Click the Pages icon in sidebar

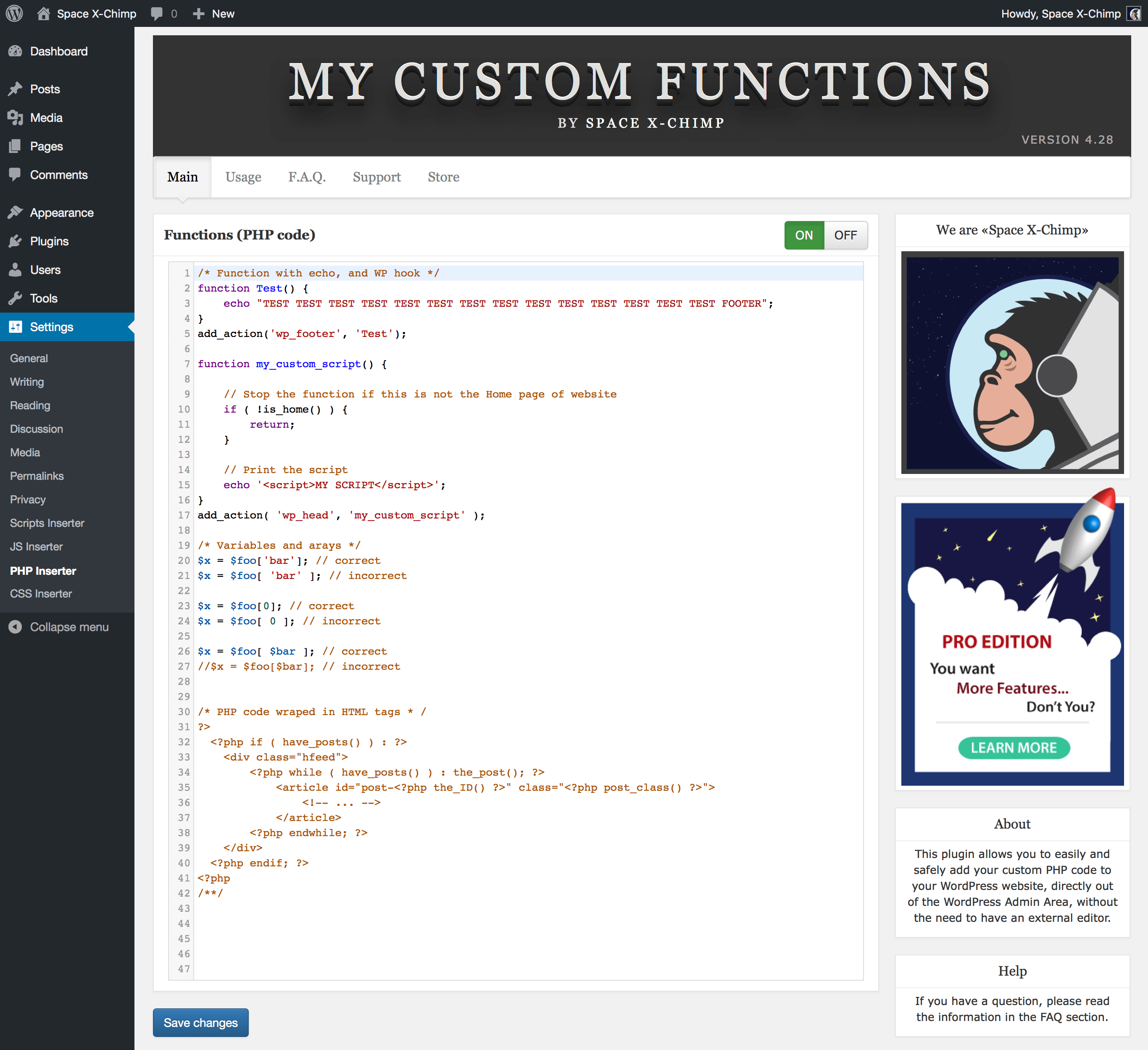click(16, 146)
